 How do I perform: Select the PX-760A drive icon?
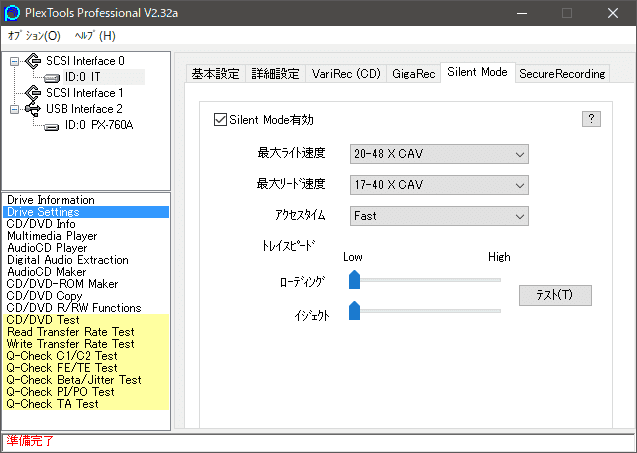[x=52, y=125]
